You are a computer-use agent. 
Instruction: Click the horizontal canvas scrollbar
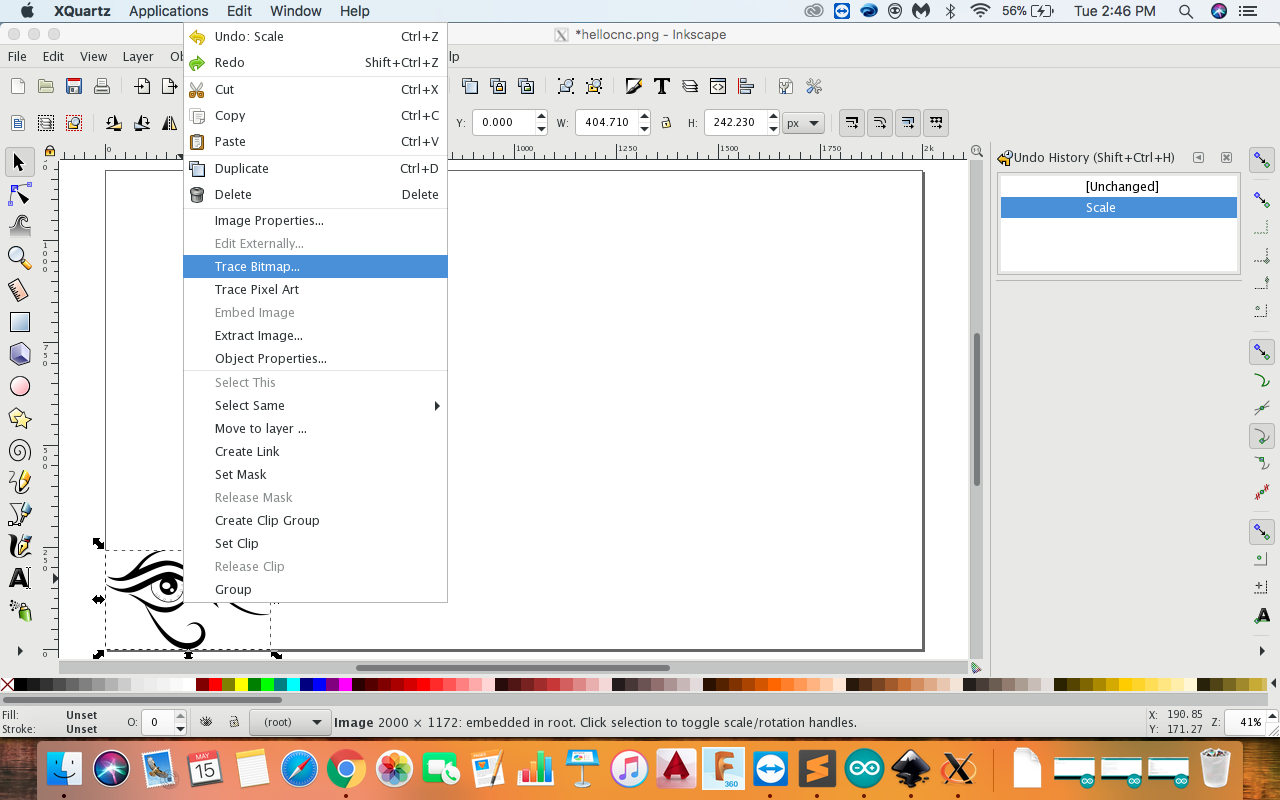[513, 668]
